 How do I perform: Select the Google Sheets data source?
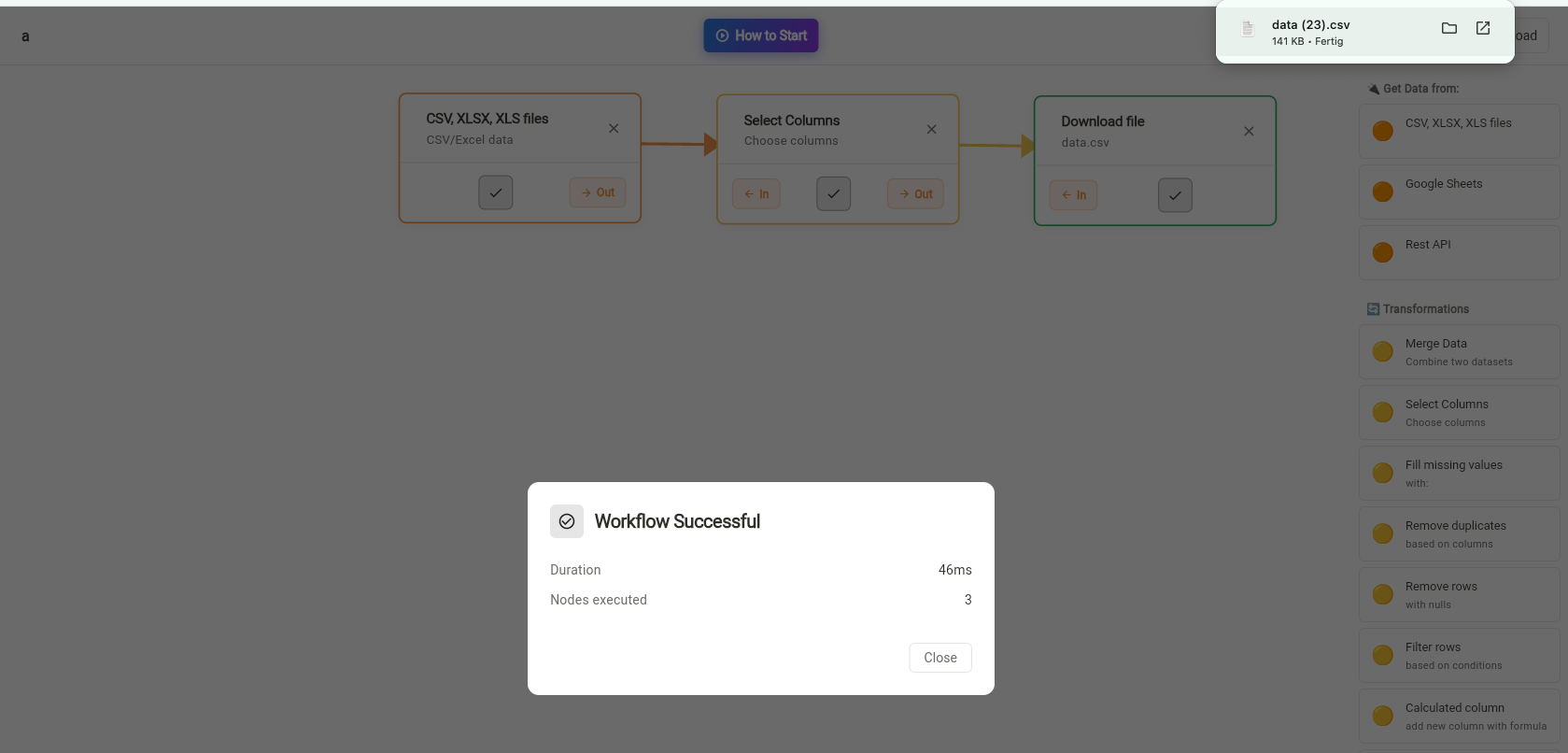pyautogui.click(x=1458, y=191)
